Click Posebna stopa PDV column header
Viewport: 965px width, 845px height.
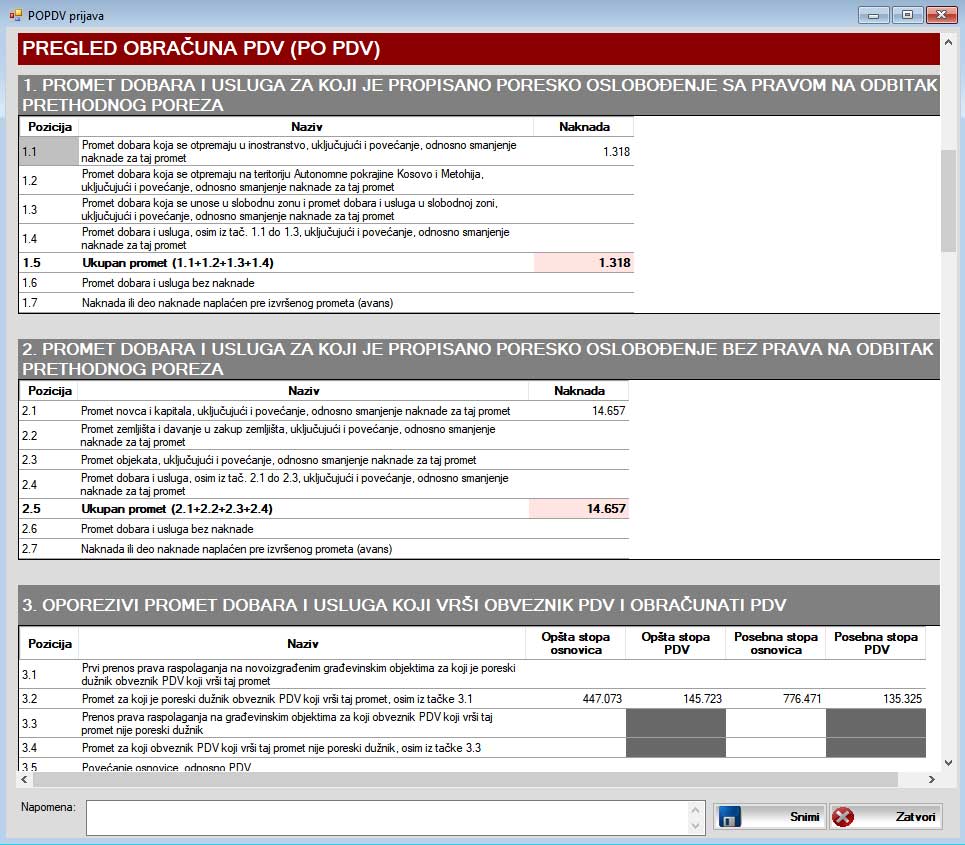[x=876, y=643]
